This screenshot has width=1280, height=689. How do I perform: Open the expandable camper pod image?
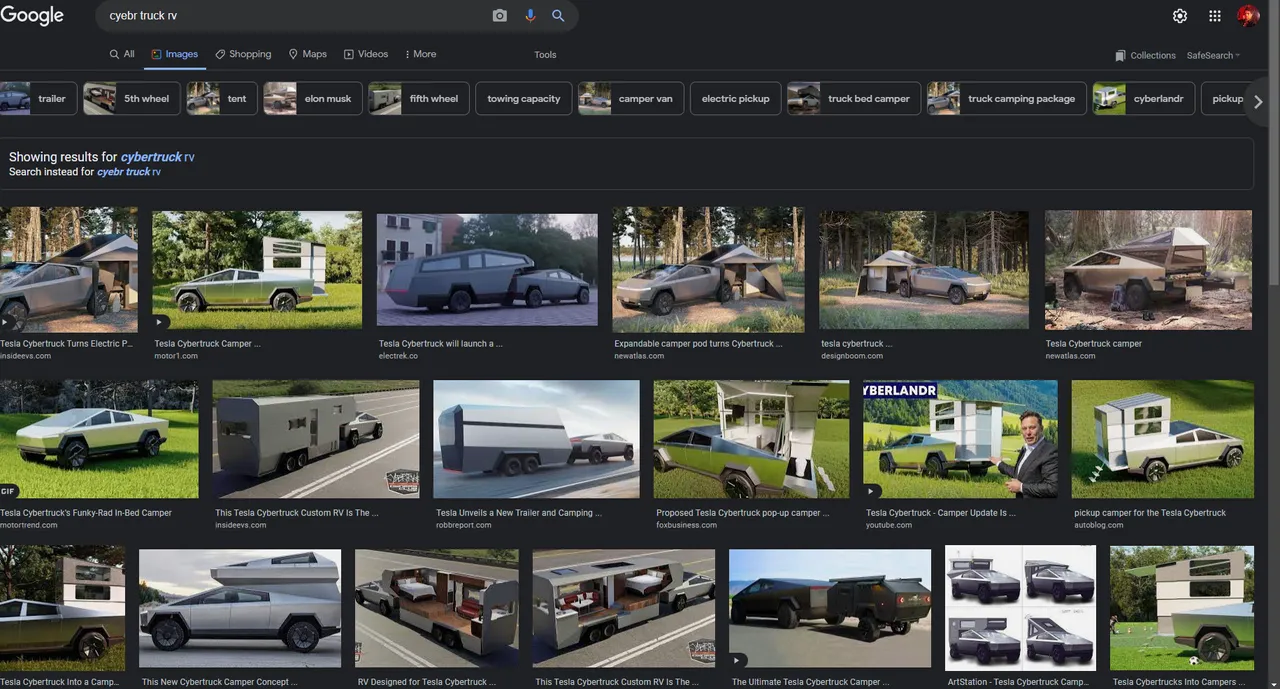pos(708,270)
